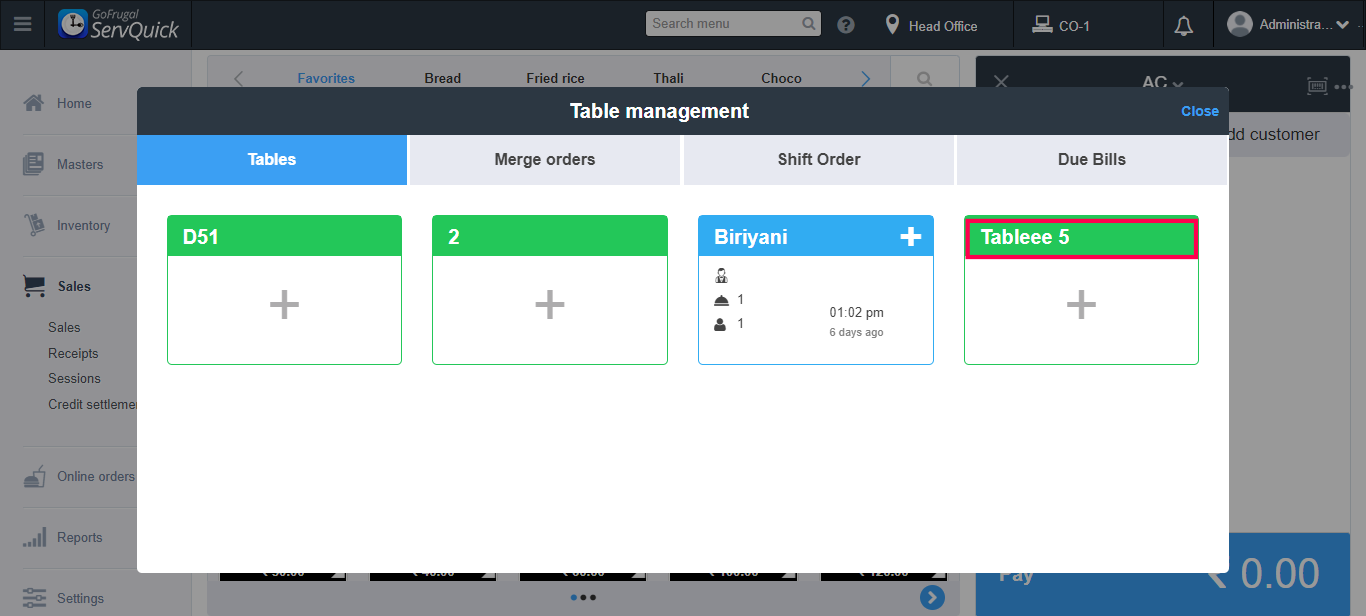Click the serving dish icon on Biriyani card

pyautogui.click(x=721, y=300)
